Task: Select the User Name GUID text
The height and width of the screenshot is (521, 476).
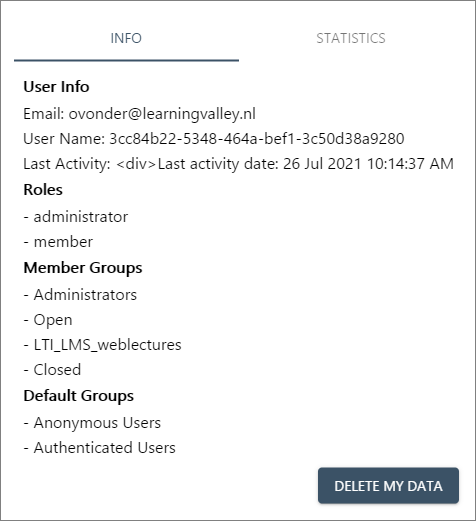Action: coord(257,139)
